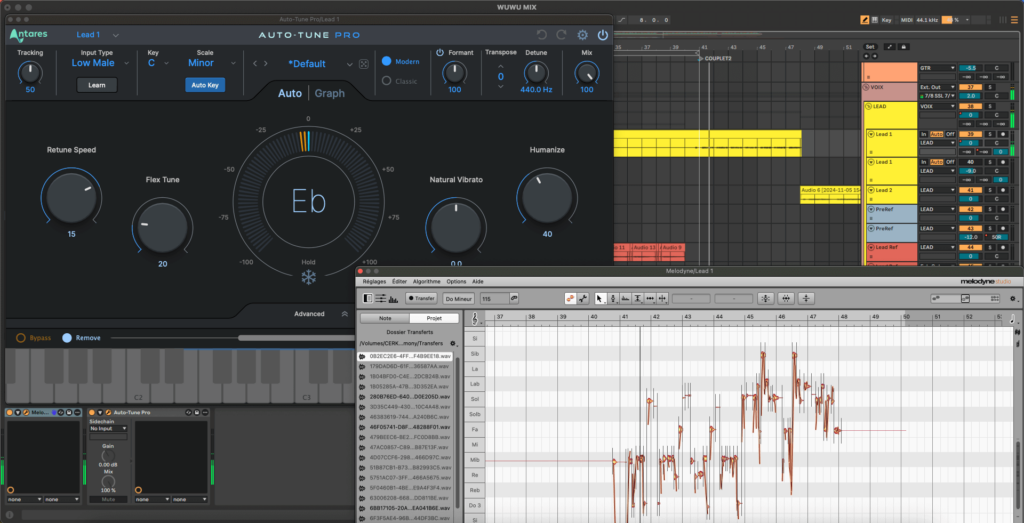The image size is (1024, 523).
Task: Click the Flex Tune knob
Action: tap(162, 228)
